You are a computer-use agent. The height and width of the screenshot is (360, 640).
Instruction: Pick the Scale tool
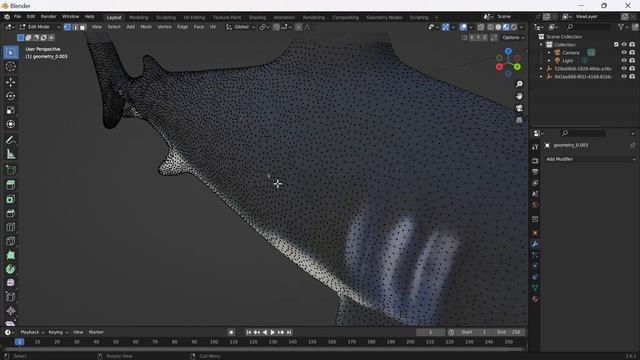point(11,110)
